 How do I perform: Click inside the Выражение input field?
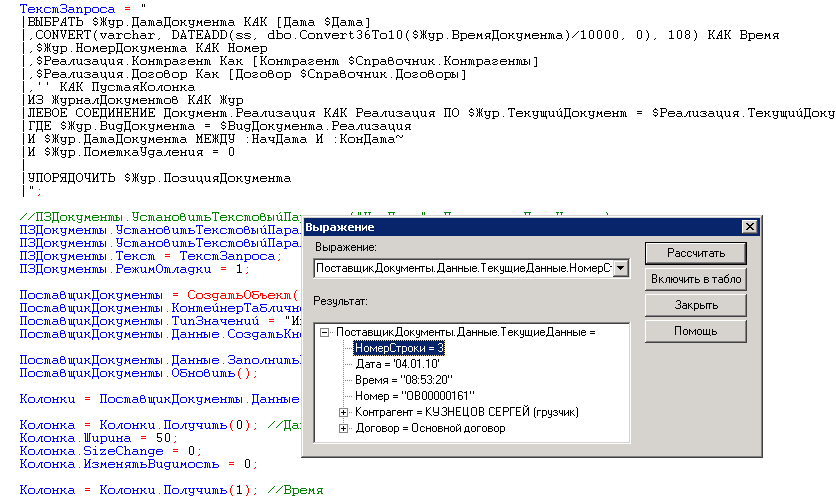tap(460, 268)
